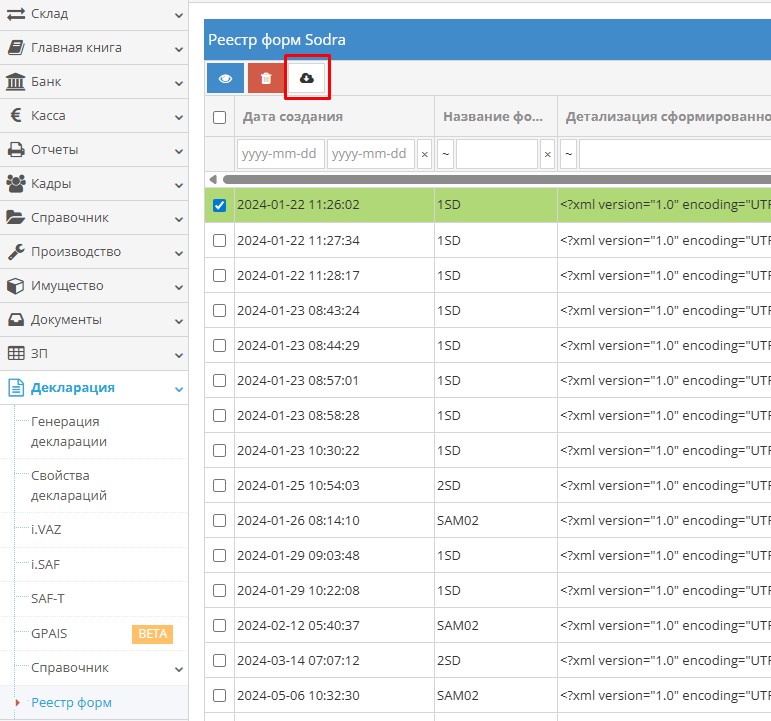Uncheck the row dated 2024-01-22 11:26:02

coord(220,205)
